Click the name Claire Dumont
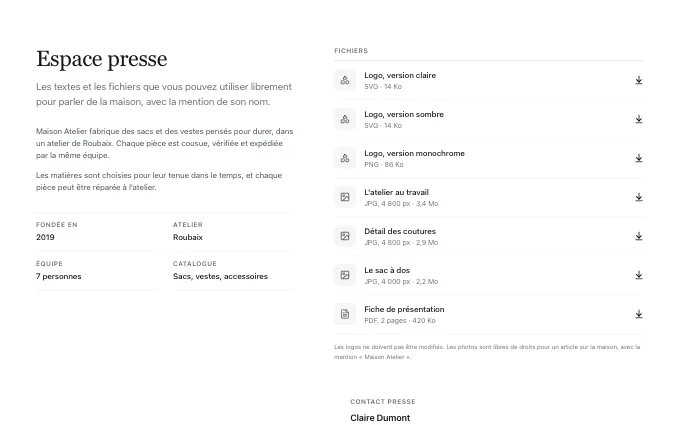This screenshot has height=425, width=680. [x=380, y=418]
